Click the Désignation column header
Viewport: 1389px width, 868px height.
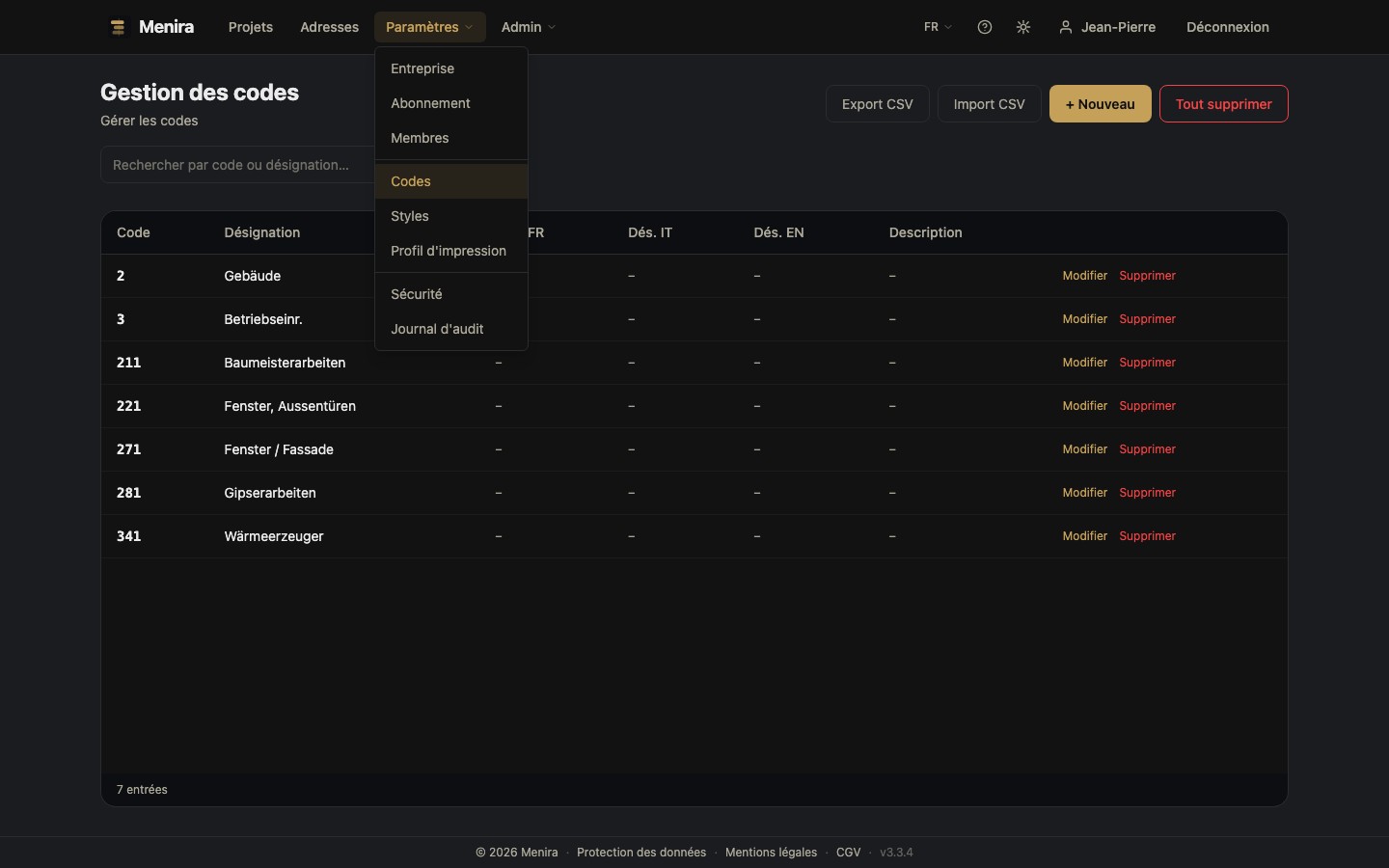click(261, 232)
